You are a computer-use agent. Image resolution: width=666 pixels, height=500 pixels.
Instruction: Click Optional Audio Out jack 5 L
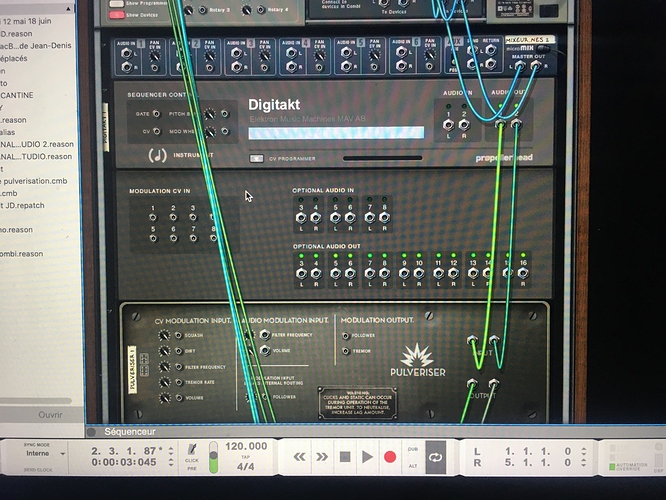(336, 273)
